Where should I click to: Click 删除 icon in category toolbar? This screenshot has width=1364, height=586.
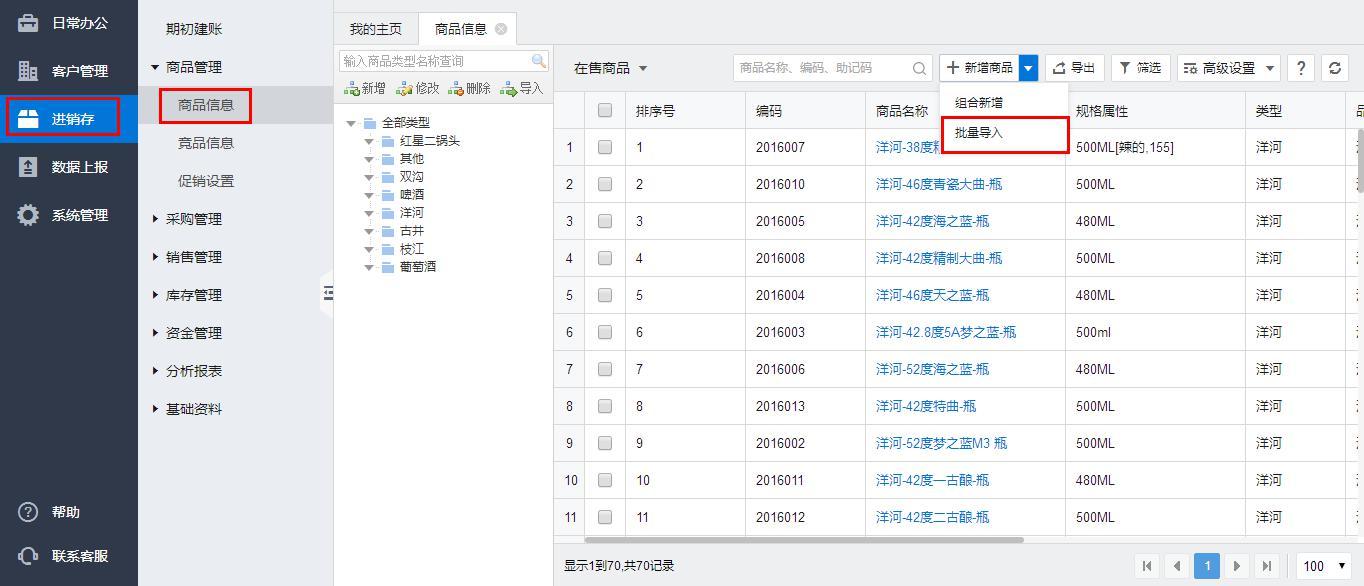pyautogui.click(x=470, y=89)
